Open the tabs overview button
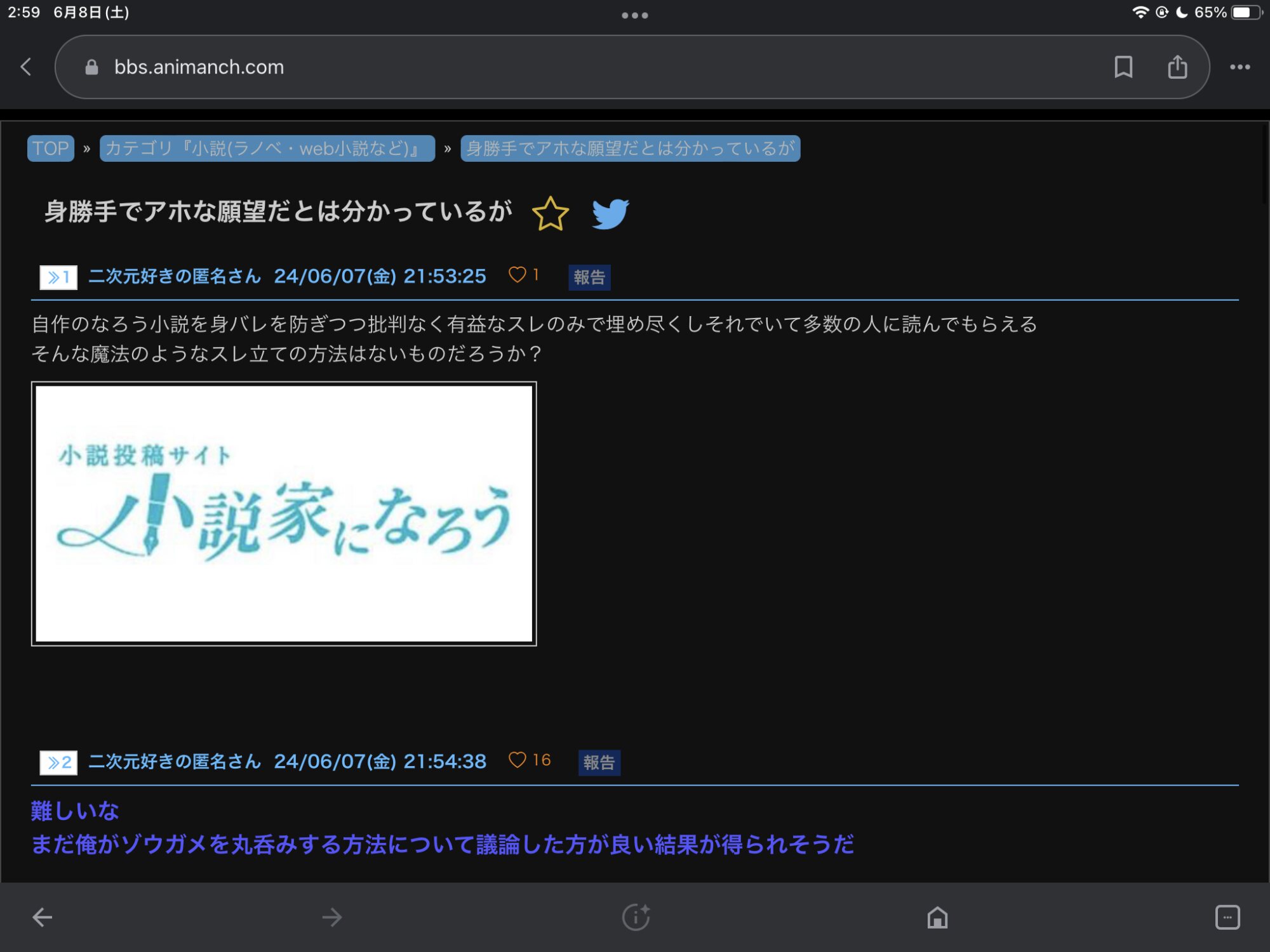 pyautogui.click(x=1227, y=917)
